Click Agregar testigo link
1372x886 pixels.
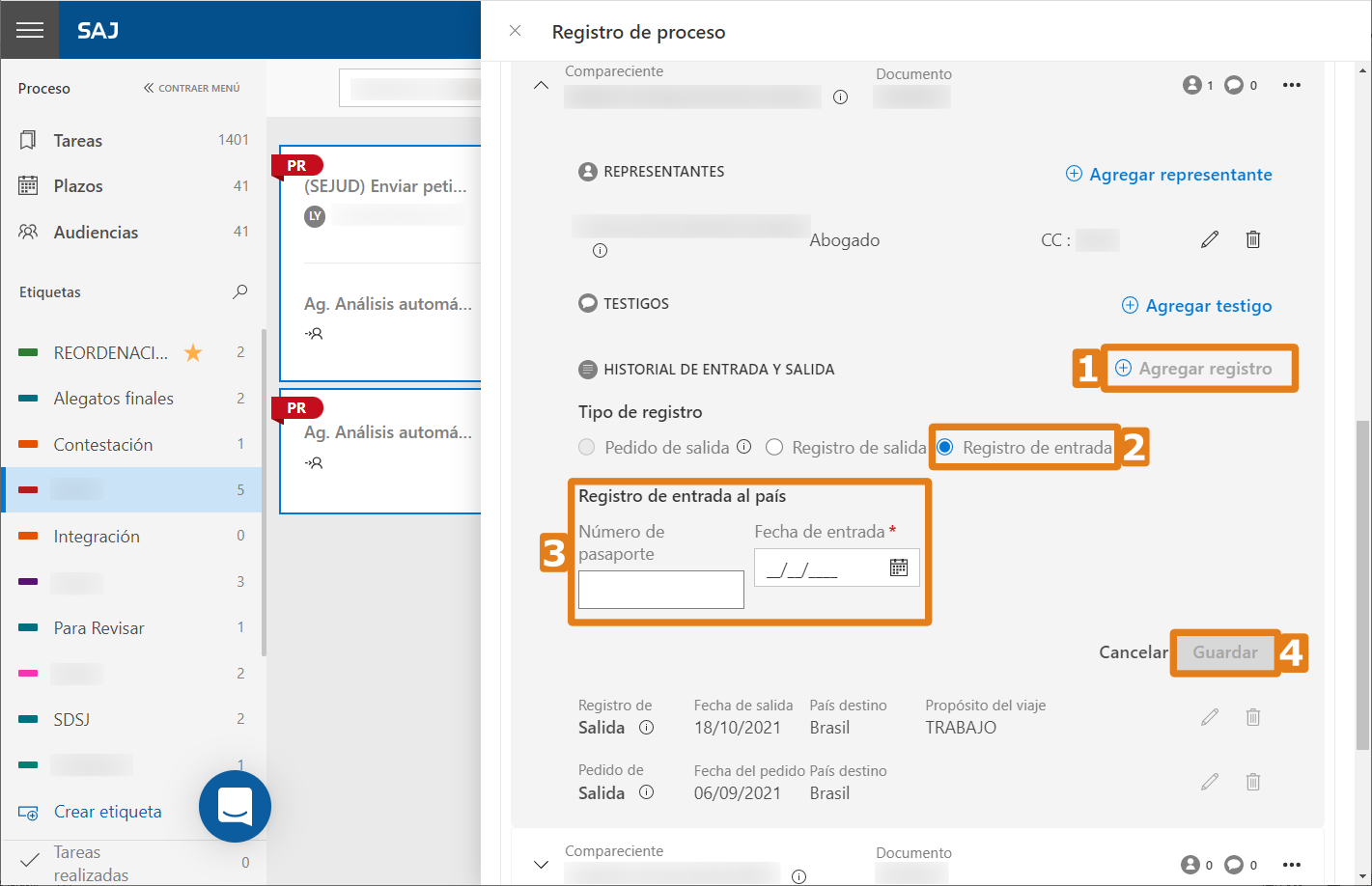[x=1197, y=305]
